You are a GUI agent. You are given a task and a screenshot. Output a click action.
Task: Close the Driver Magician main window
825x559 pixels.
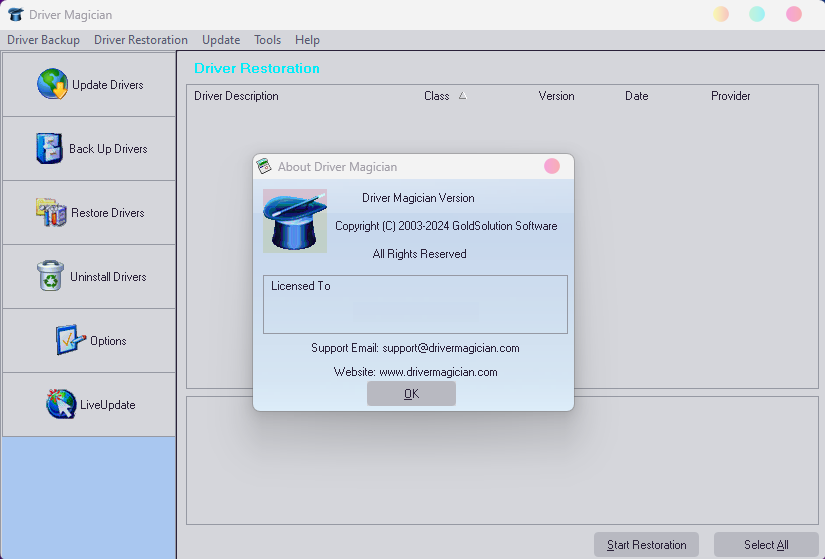(793, 14)
